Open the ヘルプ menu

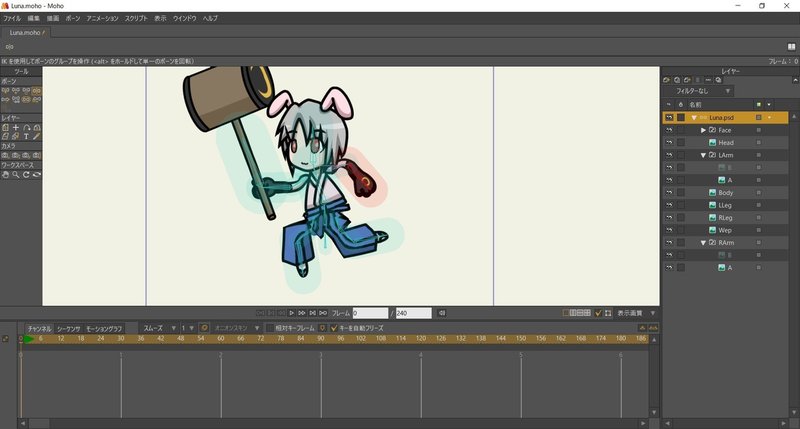pyautogui.click(x=210, y=18)
